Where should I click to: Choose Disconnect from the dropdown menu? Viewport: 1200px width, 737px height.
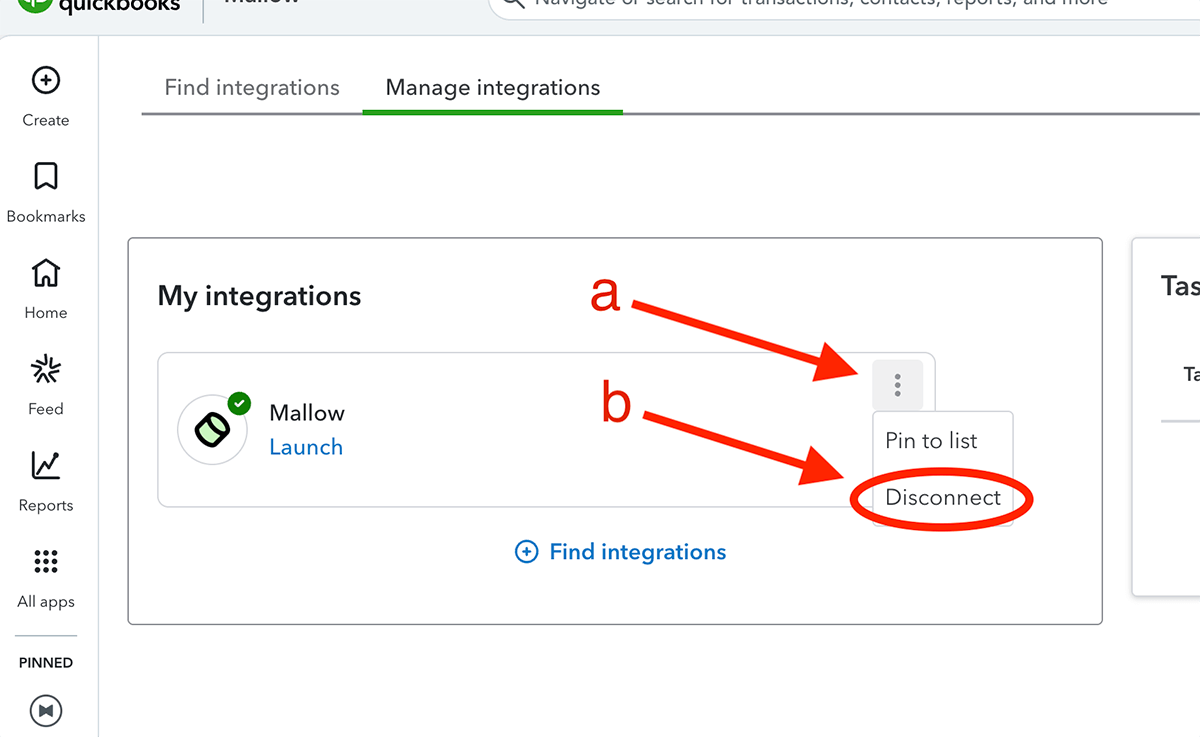tap(943, 498)
